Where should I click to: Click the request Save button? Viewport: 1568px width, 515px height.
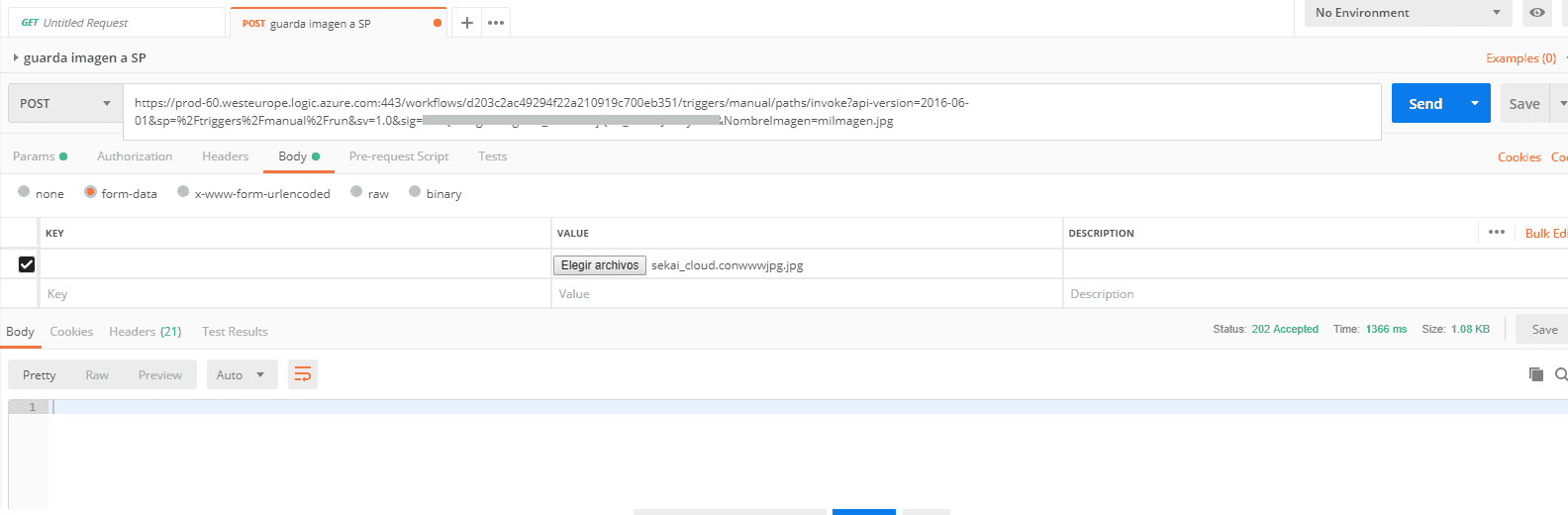click(x=1524, y=103)
